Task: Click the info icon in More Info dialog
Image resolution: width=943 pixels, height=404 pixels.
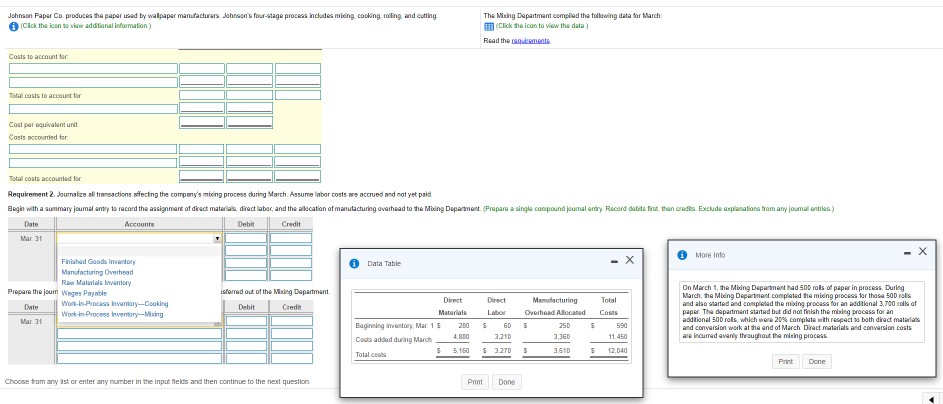Action: [683, 255]
